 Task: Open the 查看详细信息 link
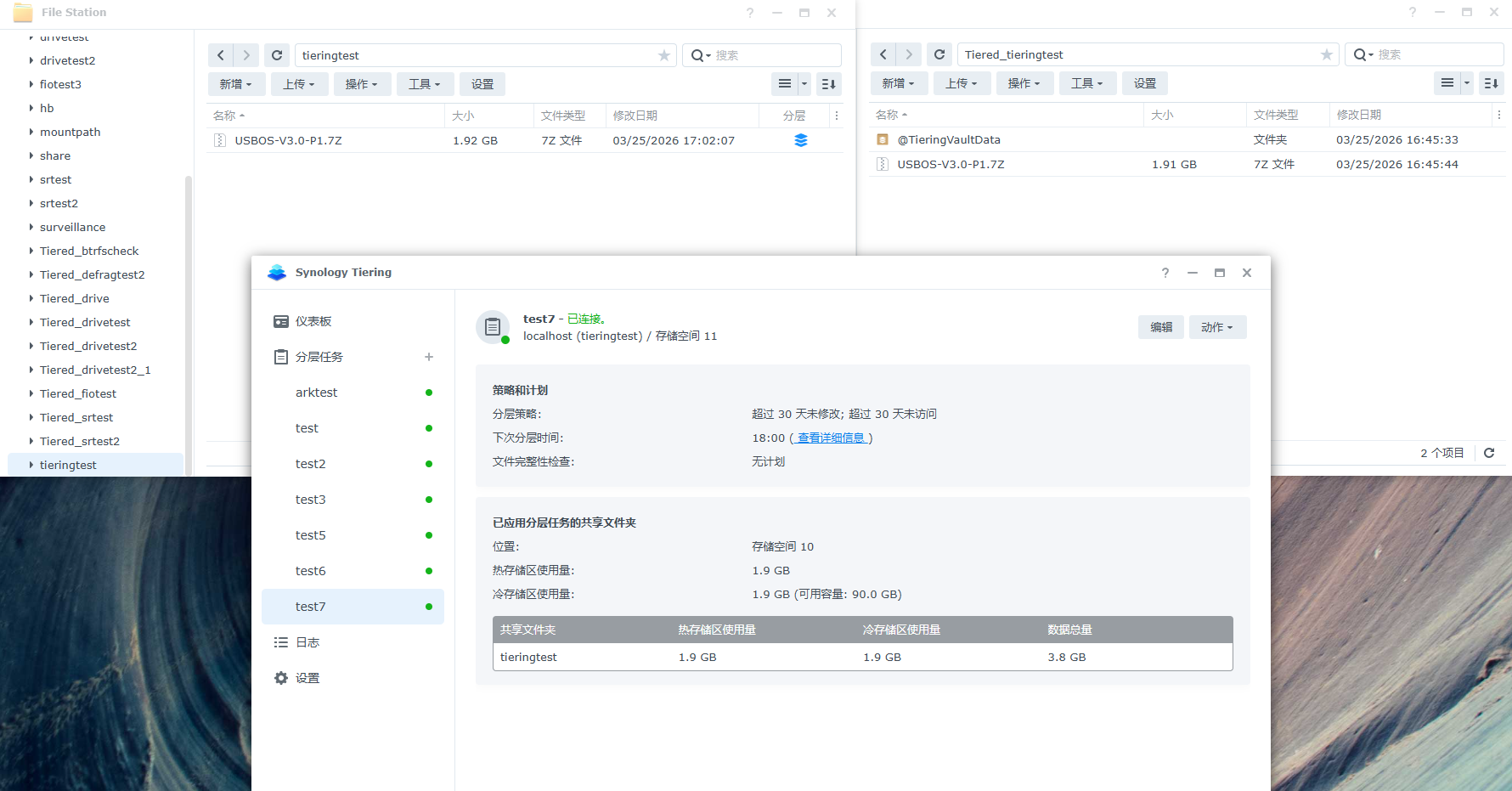(x=831, y=438)
